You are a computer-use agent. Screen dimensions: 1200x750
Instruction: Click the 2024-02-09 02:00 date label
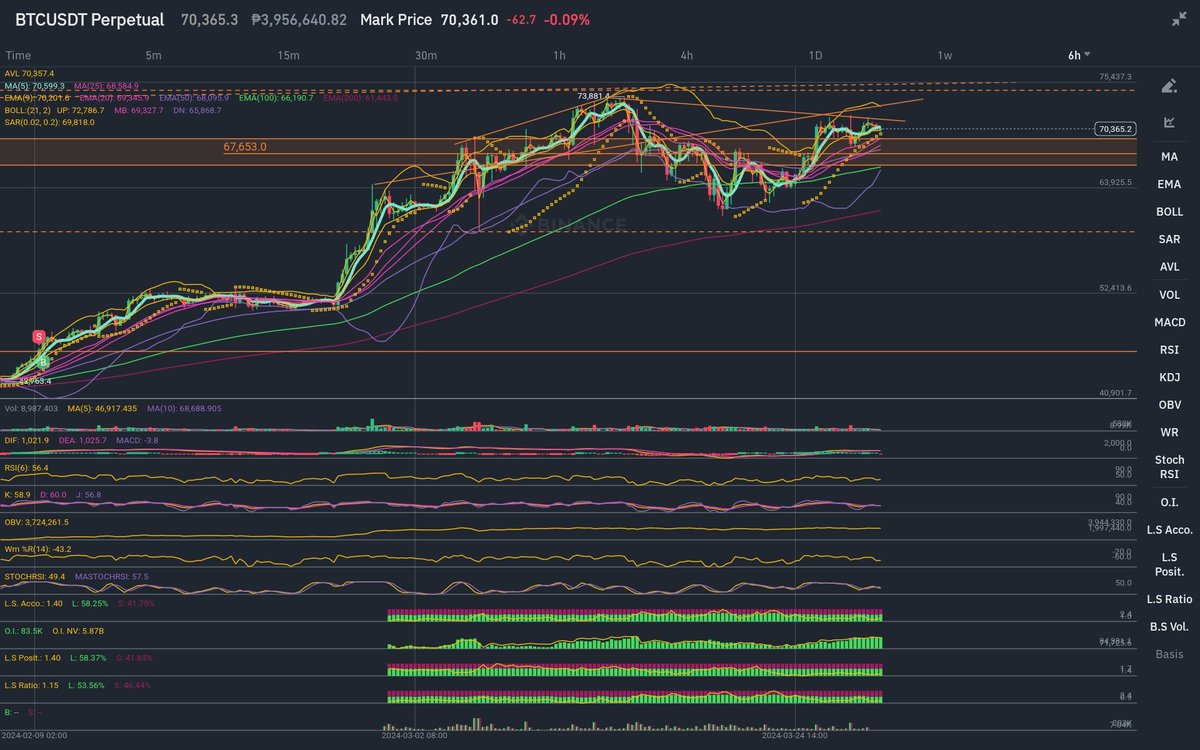coord(34,735)
